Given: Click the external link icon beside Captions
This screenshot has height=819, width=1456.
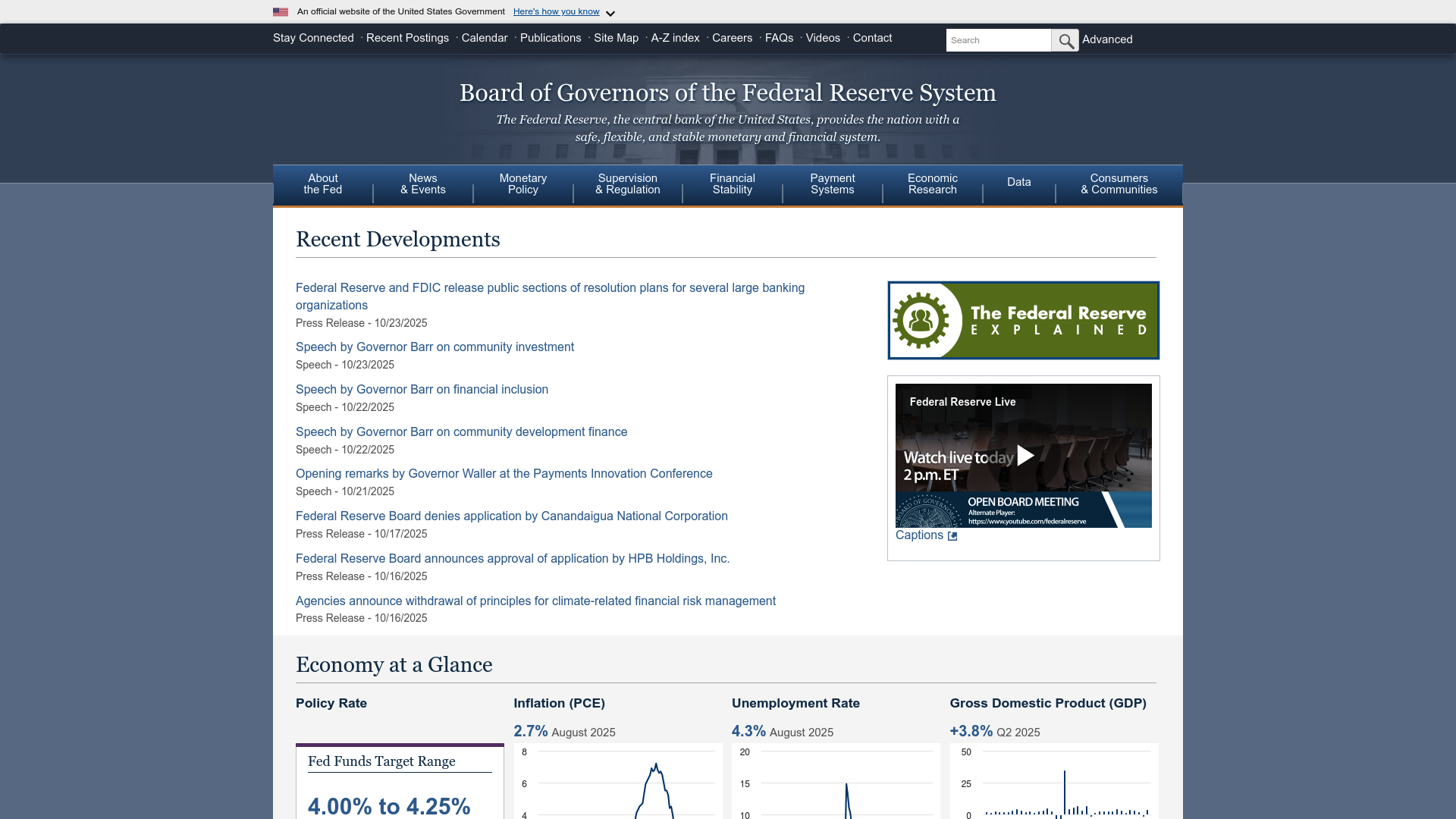Looking at the screenshot, I should 952,536.
